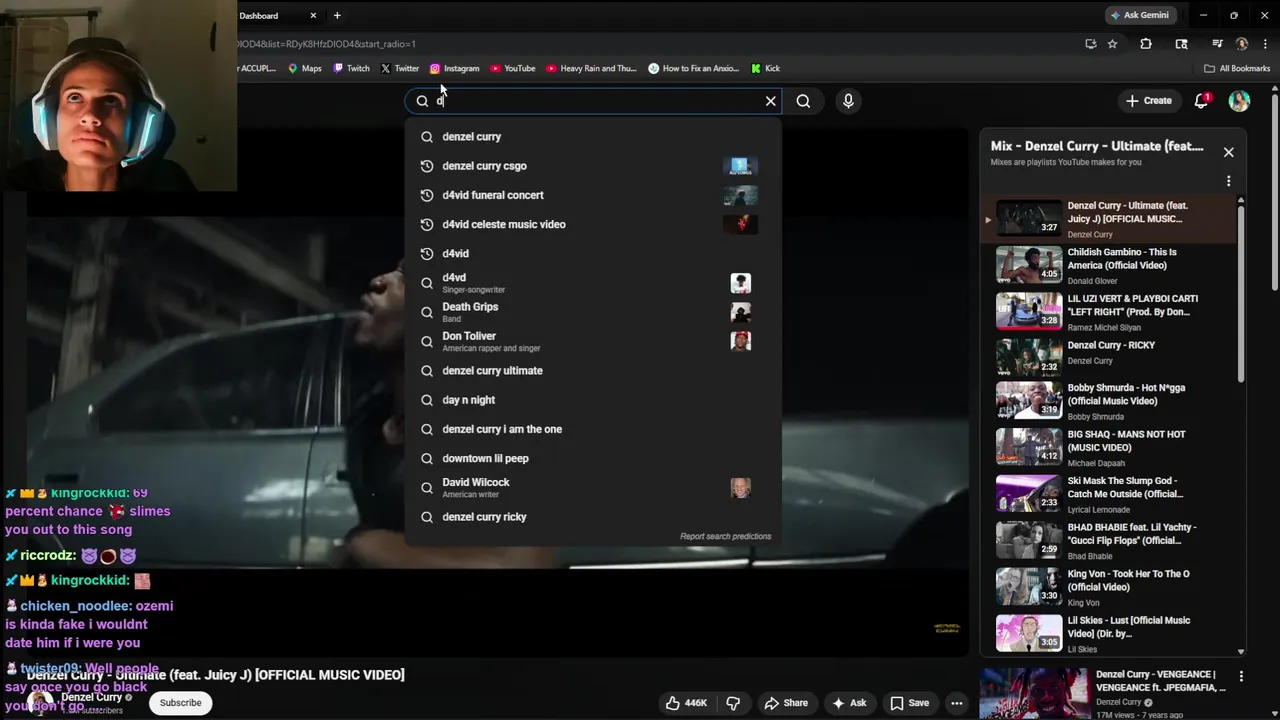The width and height of the screenshot is (1280, 720).
Task: Select suggestion 'denzel curry ricky'
Action: [592, 517]
